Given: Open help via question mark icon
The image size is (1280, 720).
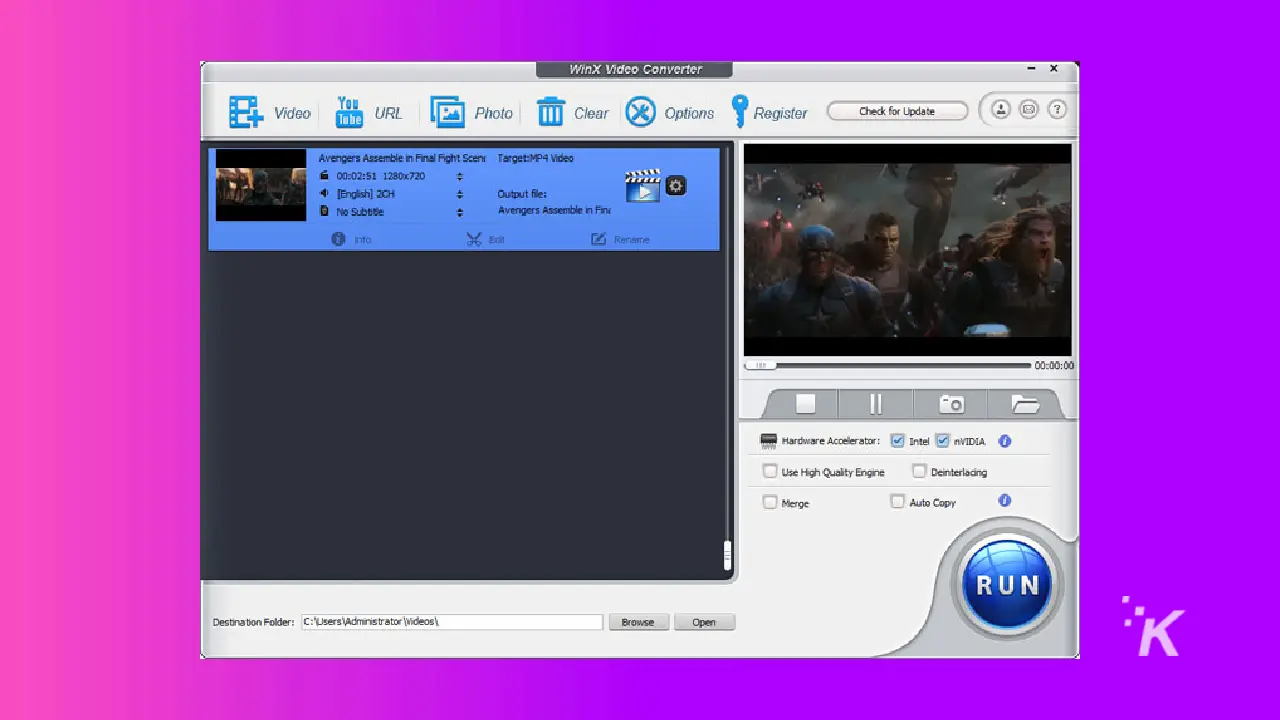Looking at the screenshot, I should pos(1057,110).
